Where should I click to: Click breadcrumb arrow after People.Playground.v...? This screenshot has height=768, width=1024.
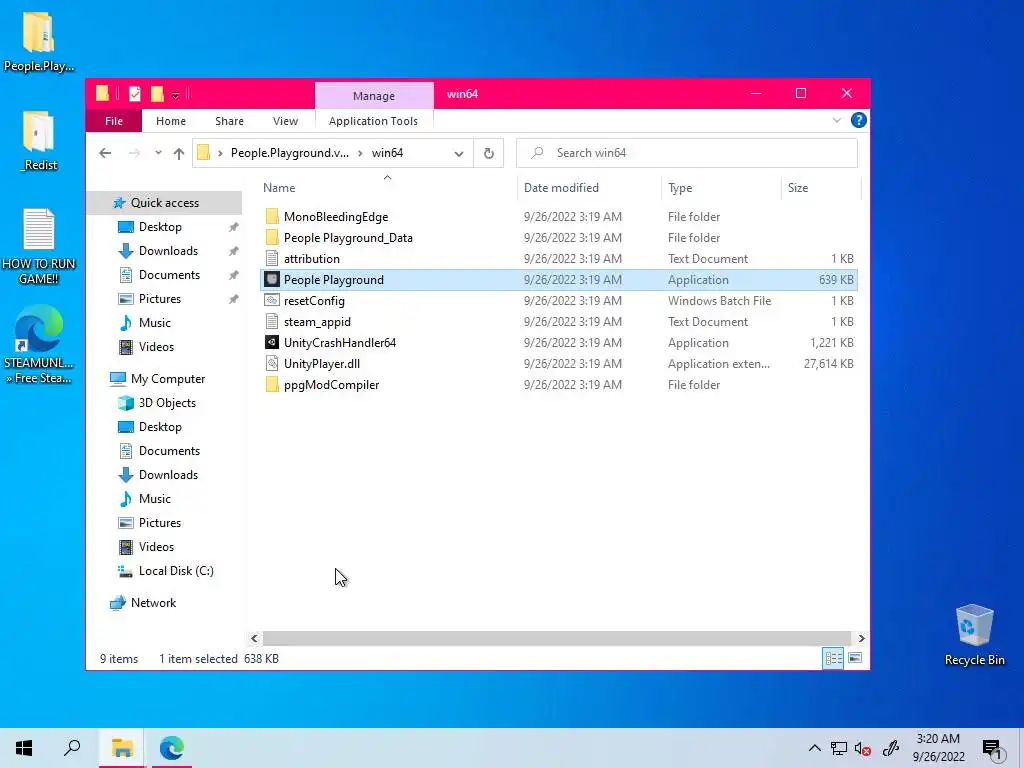tap(360, 153)
